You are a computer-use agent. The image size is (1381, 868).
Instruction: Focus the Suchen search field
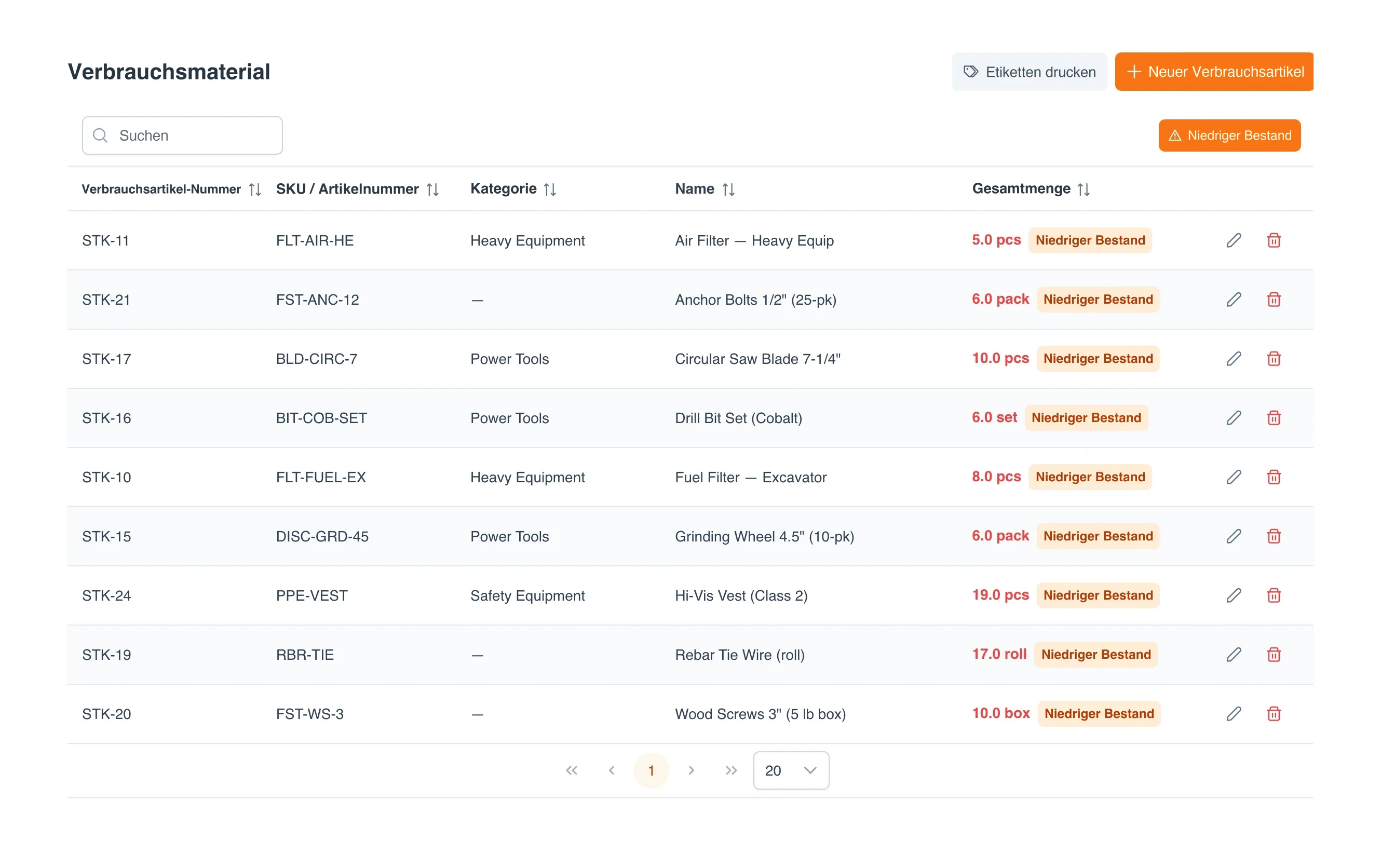pyautogui.click(x=182, y=135)
